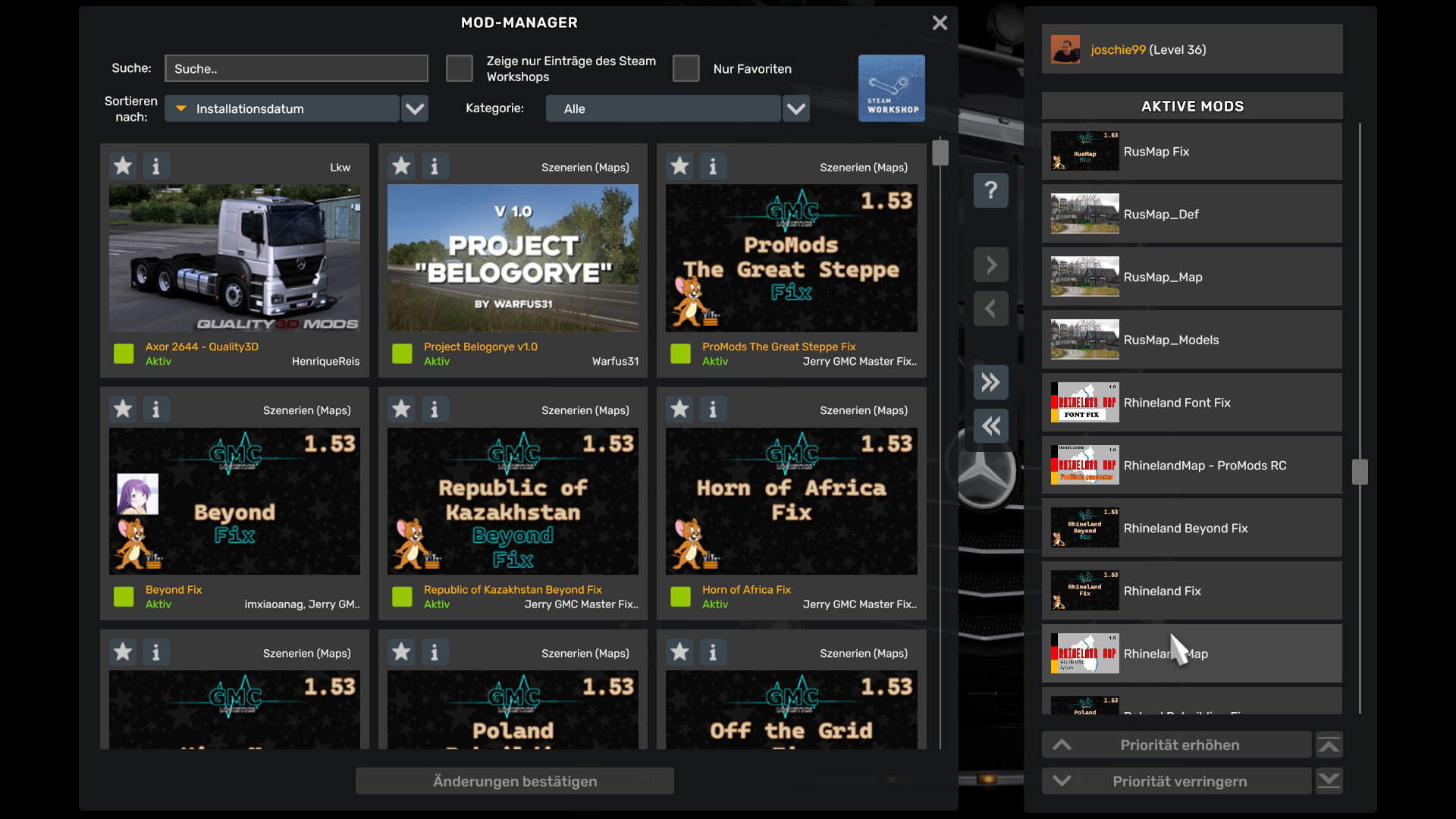This screenshot has width=1456, height=819.
Task: Open the Steam Workshop icon
Action: [892, 88]
